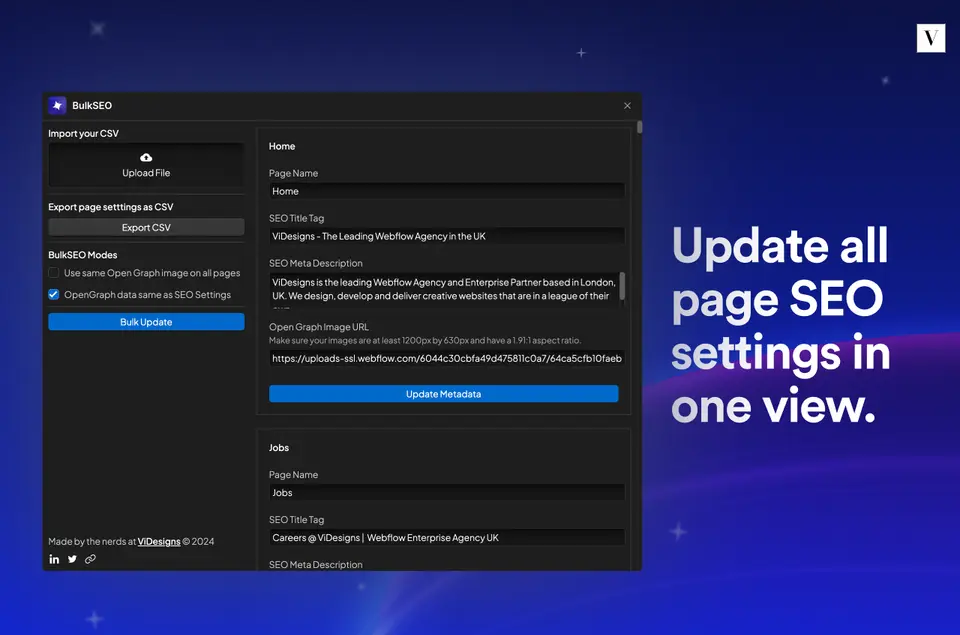Click the Home Page Name field
Viewport: 960px width, 635px height.
tap(446, 191)
